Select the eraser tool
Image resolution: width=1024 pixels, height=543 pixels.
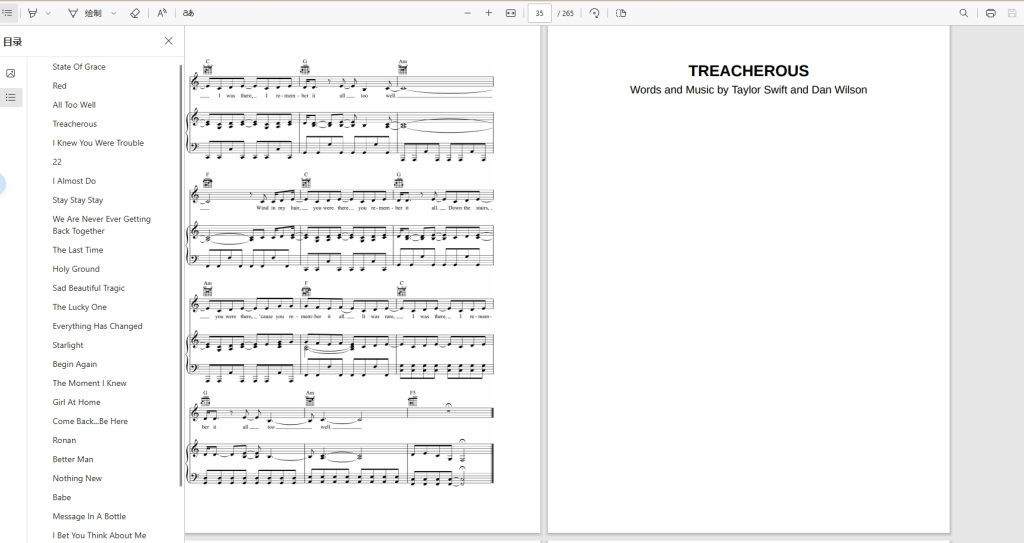coord(135,13)
